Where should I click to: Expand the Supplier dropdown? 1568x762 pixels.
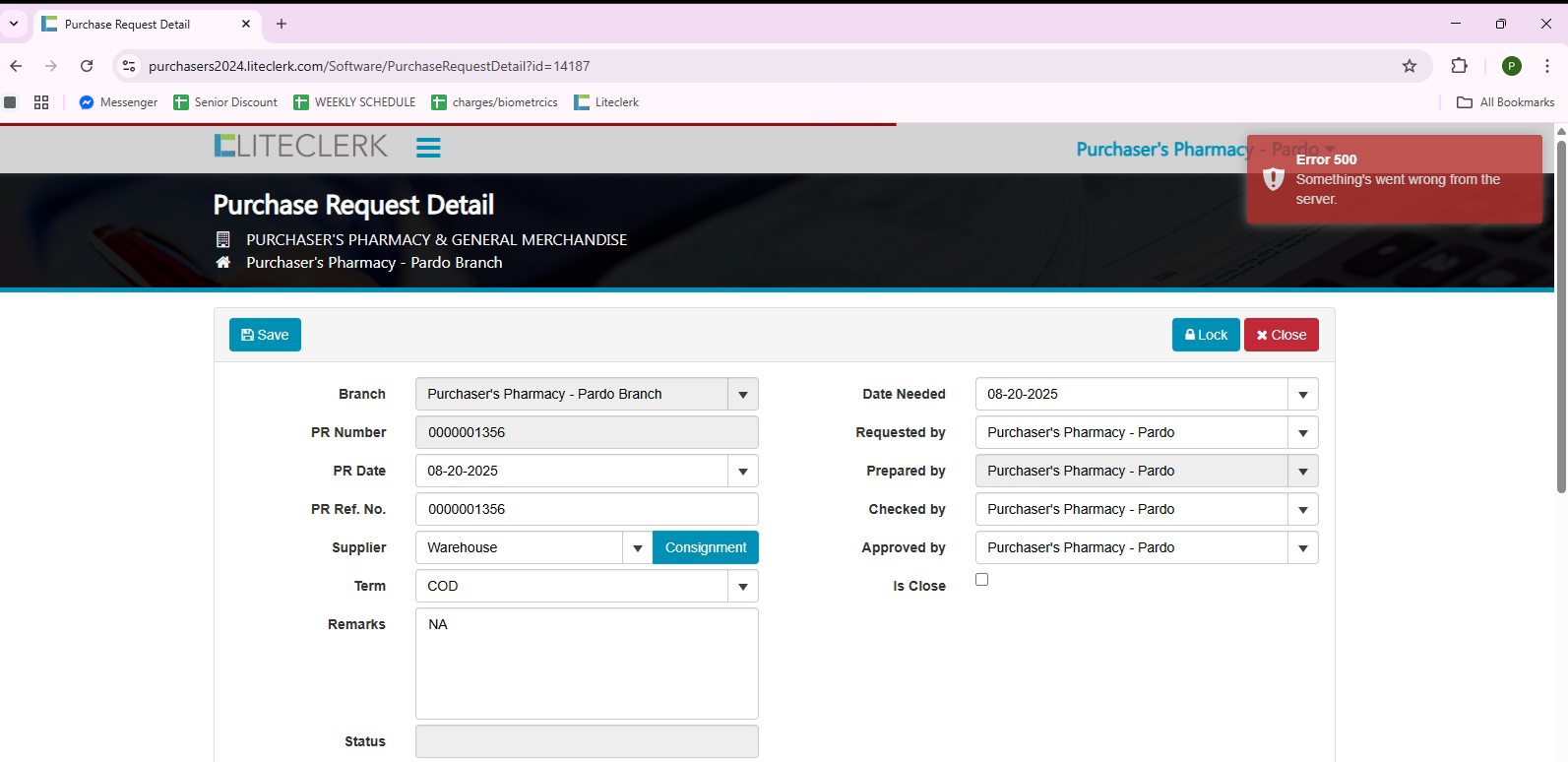tap(637, 547)
